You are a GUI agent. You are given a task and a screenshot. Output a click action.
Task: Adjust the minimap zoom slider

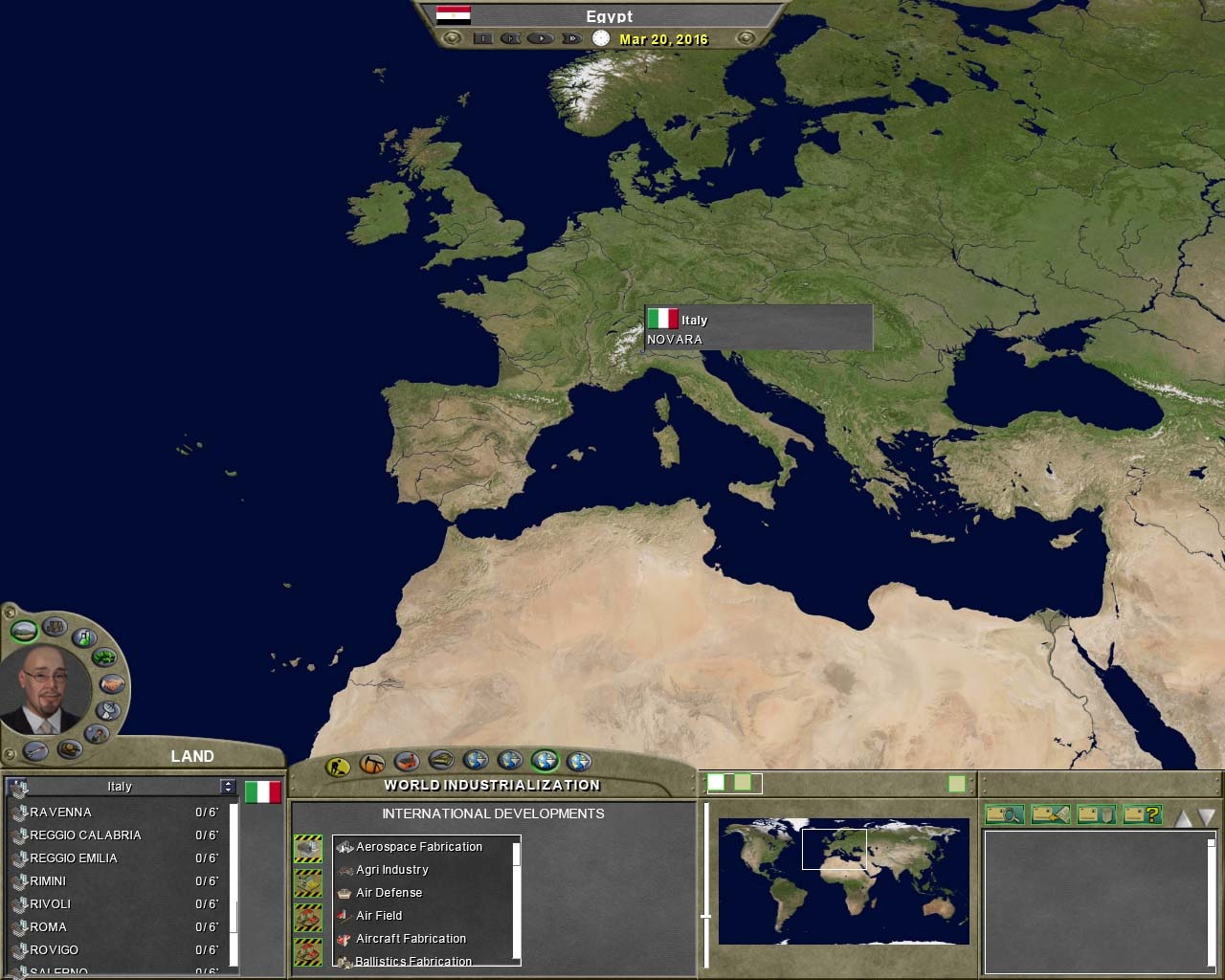[x=706, y=916]
